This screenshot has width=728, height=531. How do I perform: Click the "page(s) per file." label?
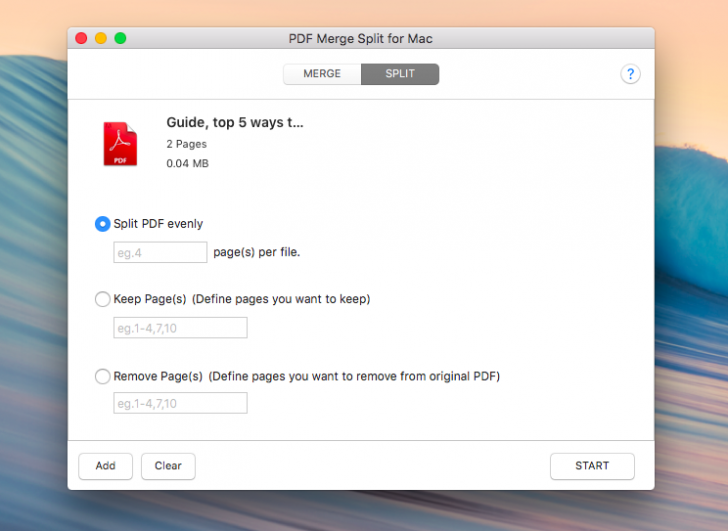tap(256, 252)
